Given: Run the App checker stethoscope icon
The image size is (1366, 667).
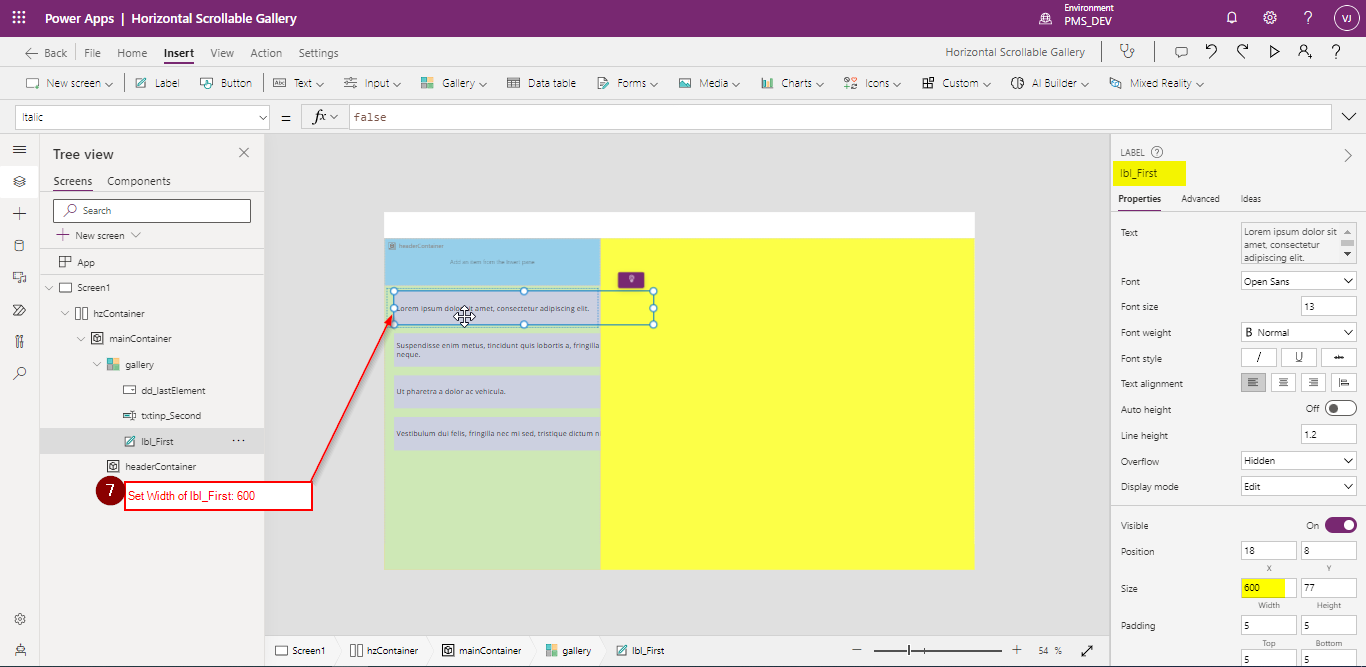Looking at the screenshot, I should tap(1127, 52).
